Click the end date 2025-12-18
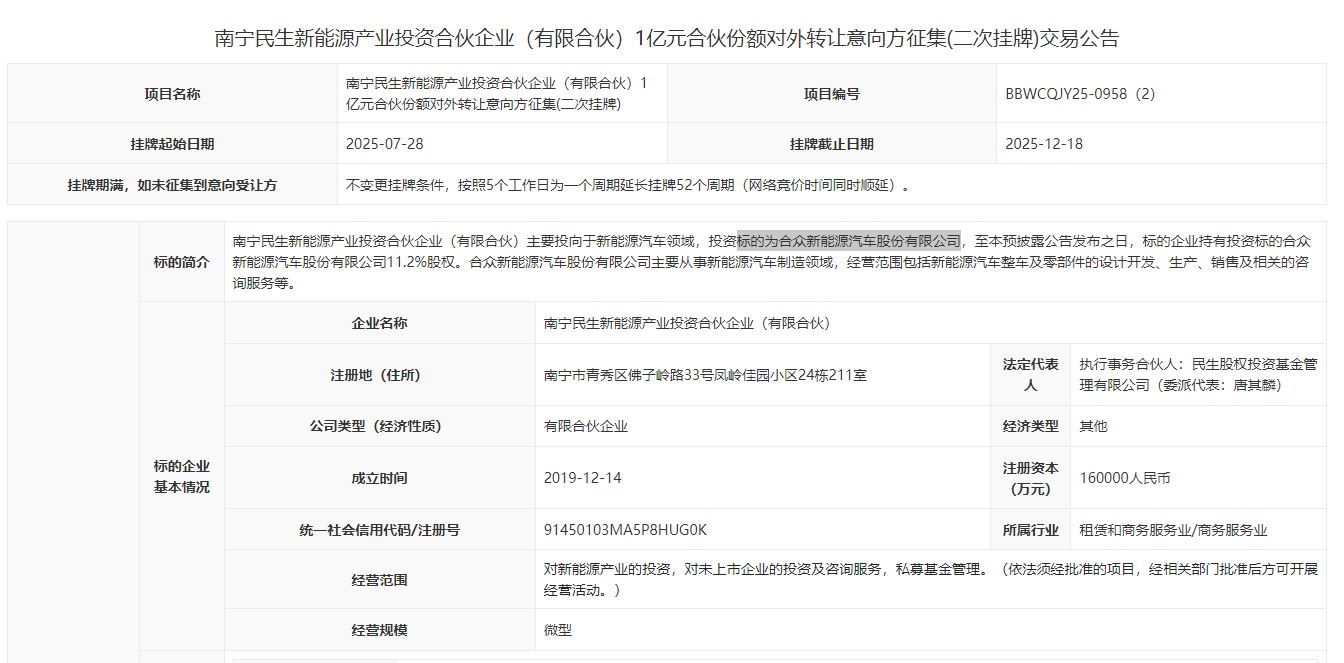 coord(1044,144)
